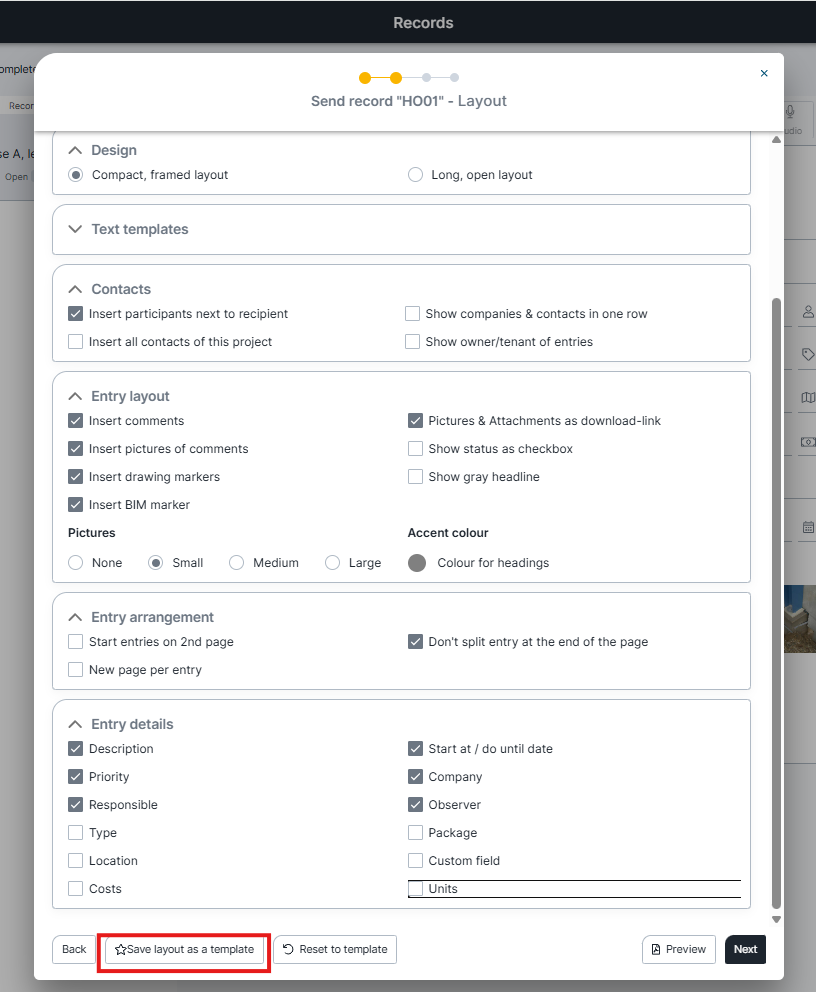The width and height of the screenshot is (816, 992).
Task: Collapse the Contacts section
Action: 75,289
